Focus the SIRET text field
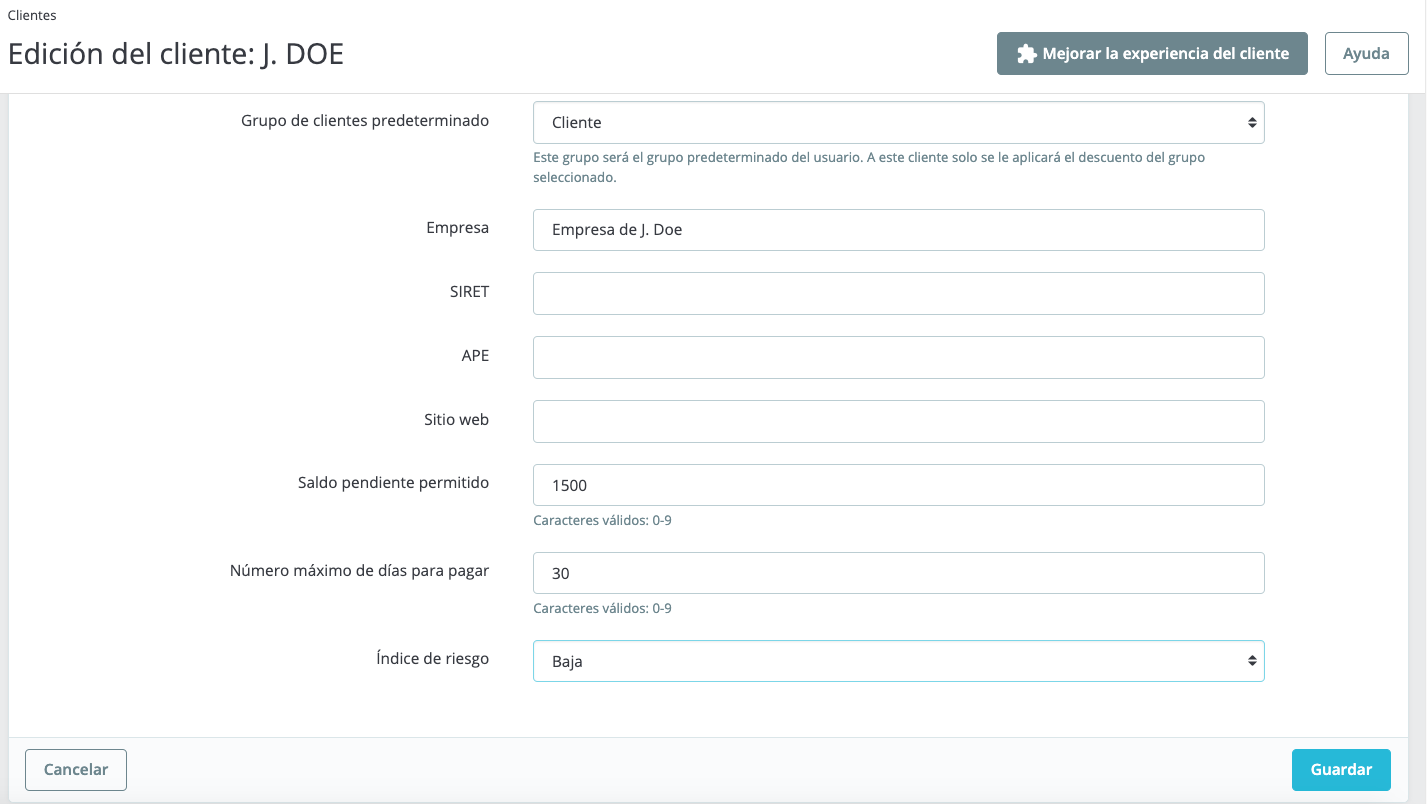1427x804 pixels. [x=898, y=294]
